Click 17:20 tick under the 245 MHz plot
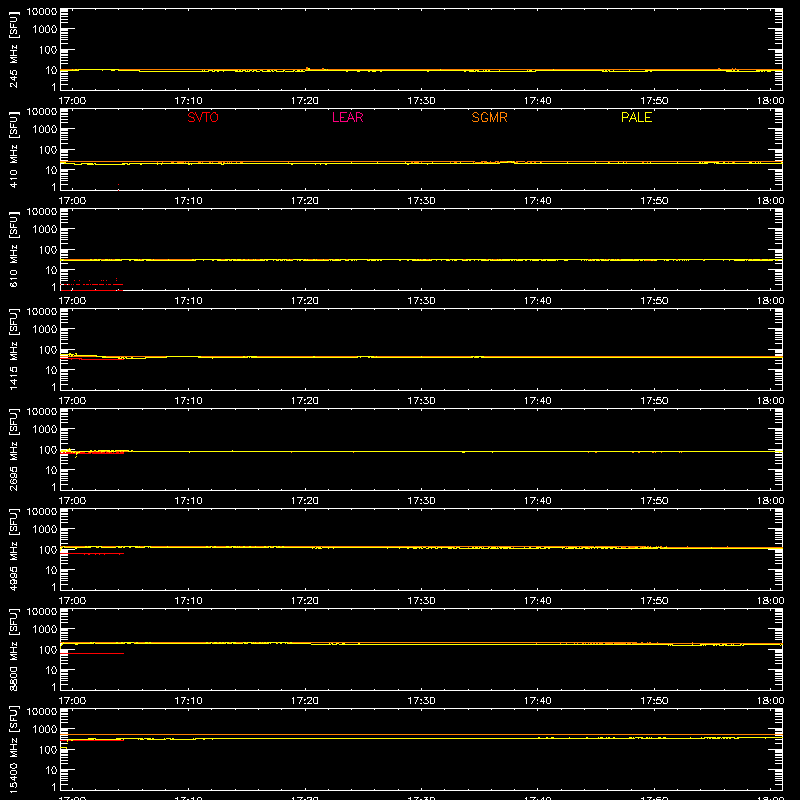Screen dimensions: 800x800 [x=305, y=101]
